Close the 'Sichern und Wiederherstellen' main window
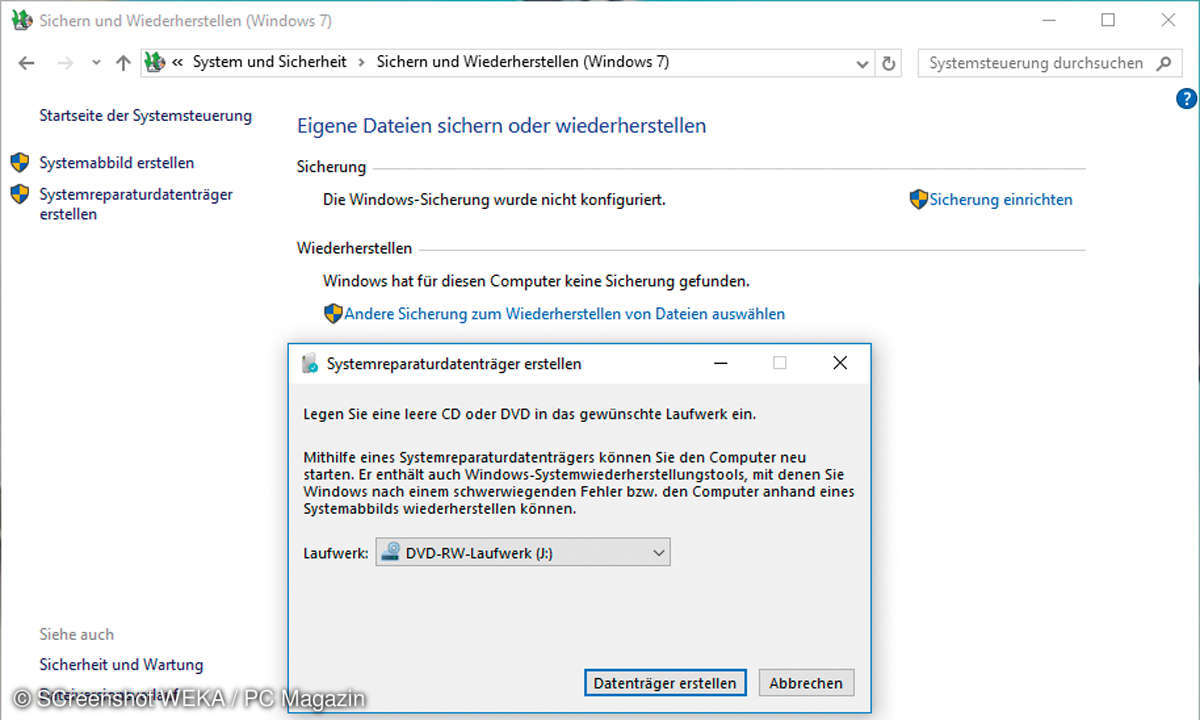The height and width of the screenshot is (720, 1200). 1168,20
